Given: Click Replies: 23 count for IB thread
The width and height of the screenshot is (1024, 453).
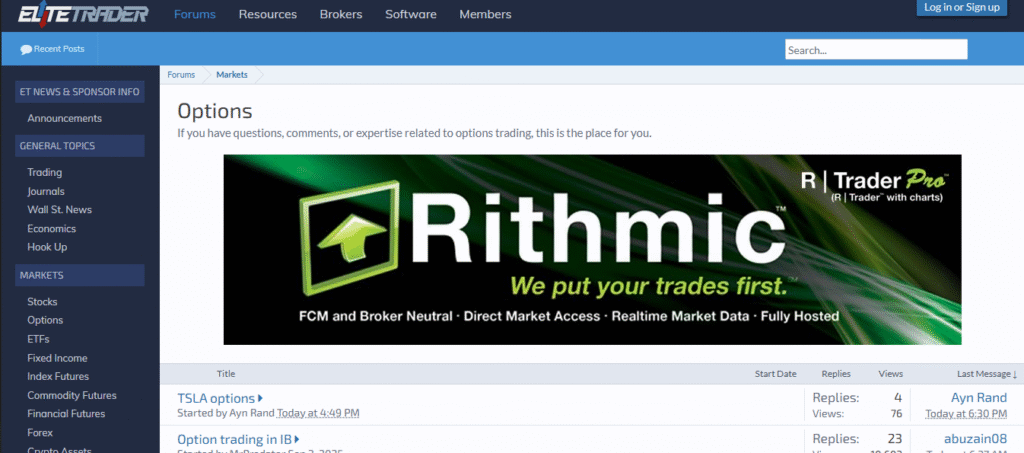Looking at the screenshot, I should (x=857, y=439).
